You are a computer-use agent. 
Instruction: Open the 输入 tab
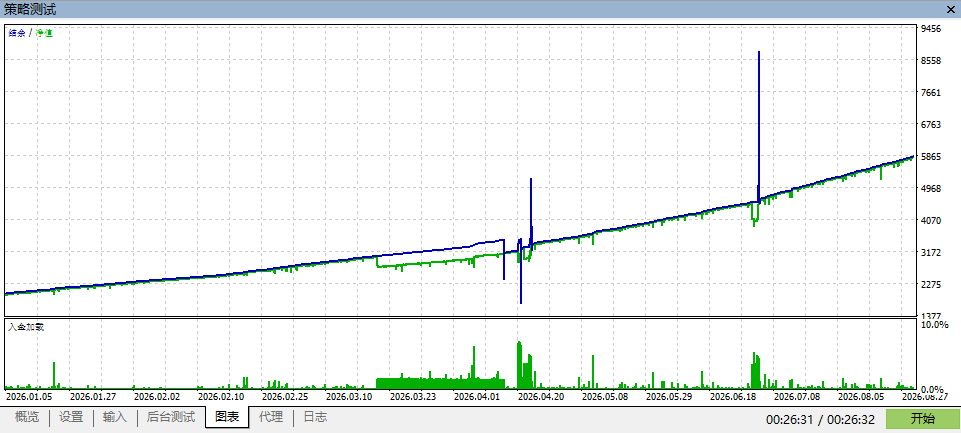pos(115,417)
